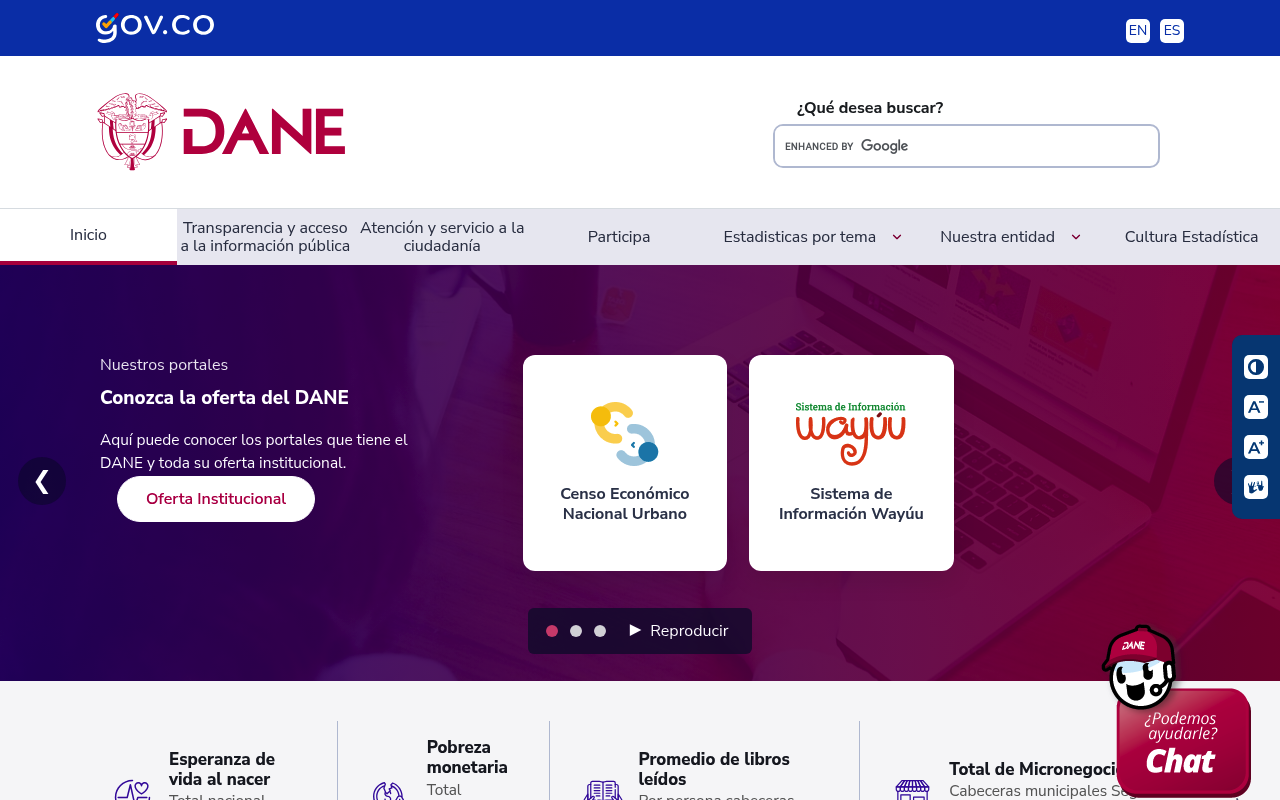
Task: Toggle high contrast accessibility icon
Action: point(1256,367)
